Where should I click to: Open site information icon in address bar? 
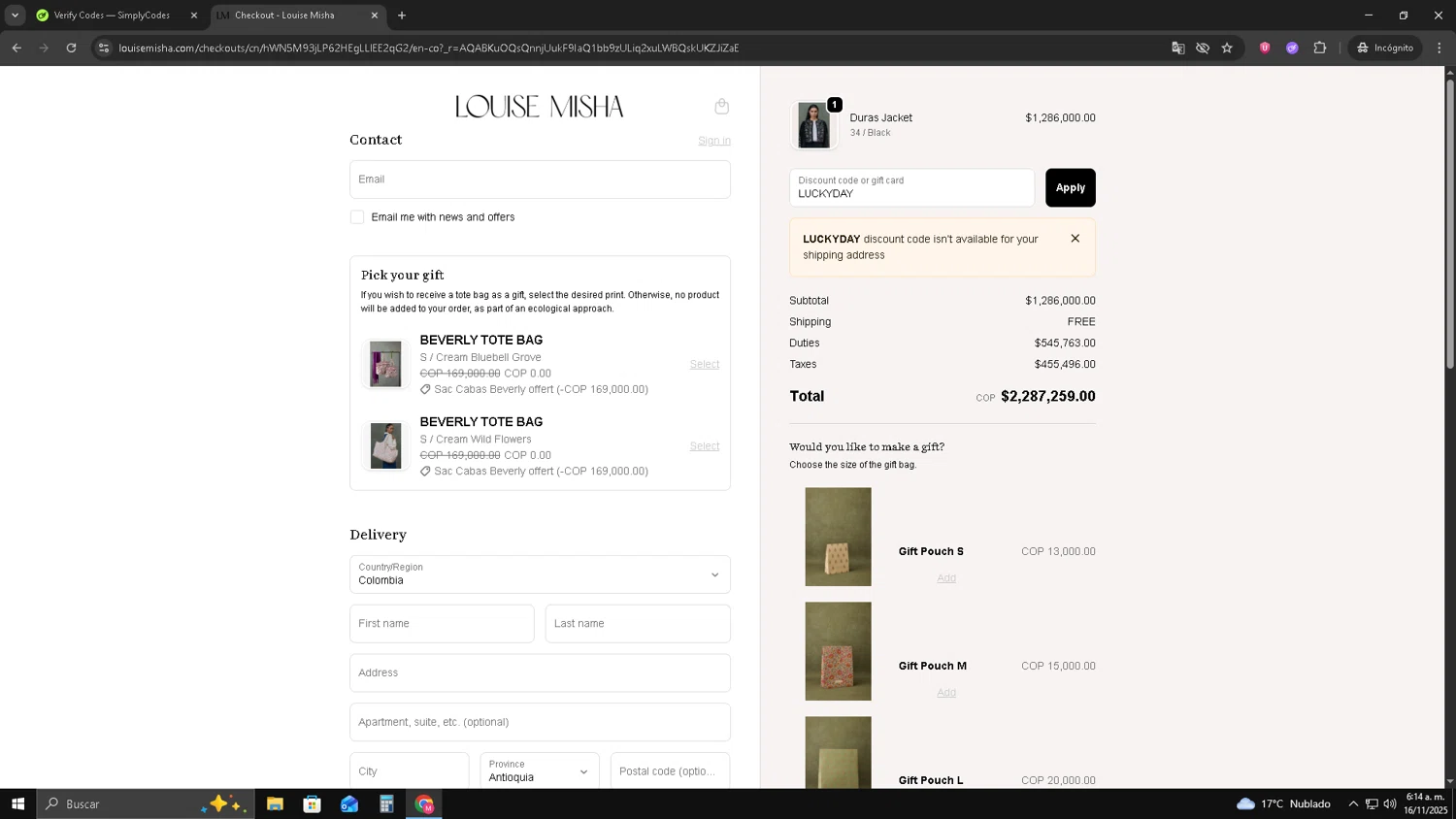tap(104, 48)
